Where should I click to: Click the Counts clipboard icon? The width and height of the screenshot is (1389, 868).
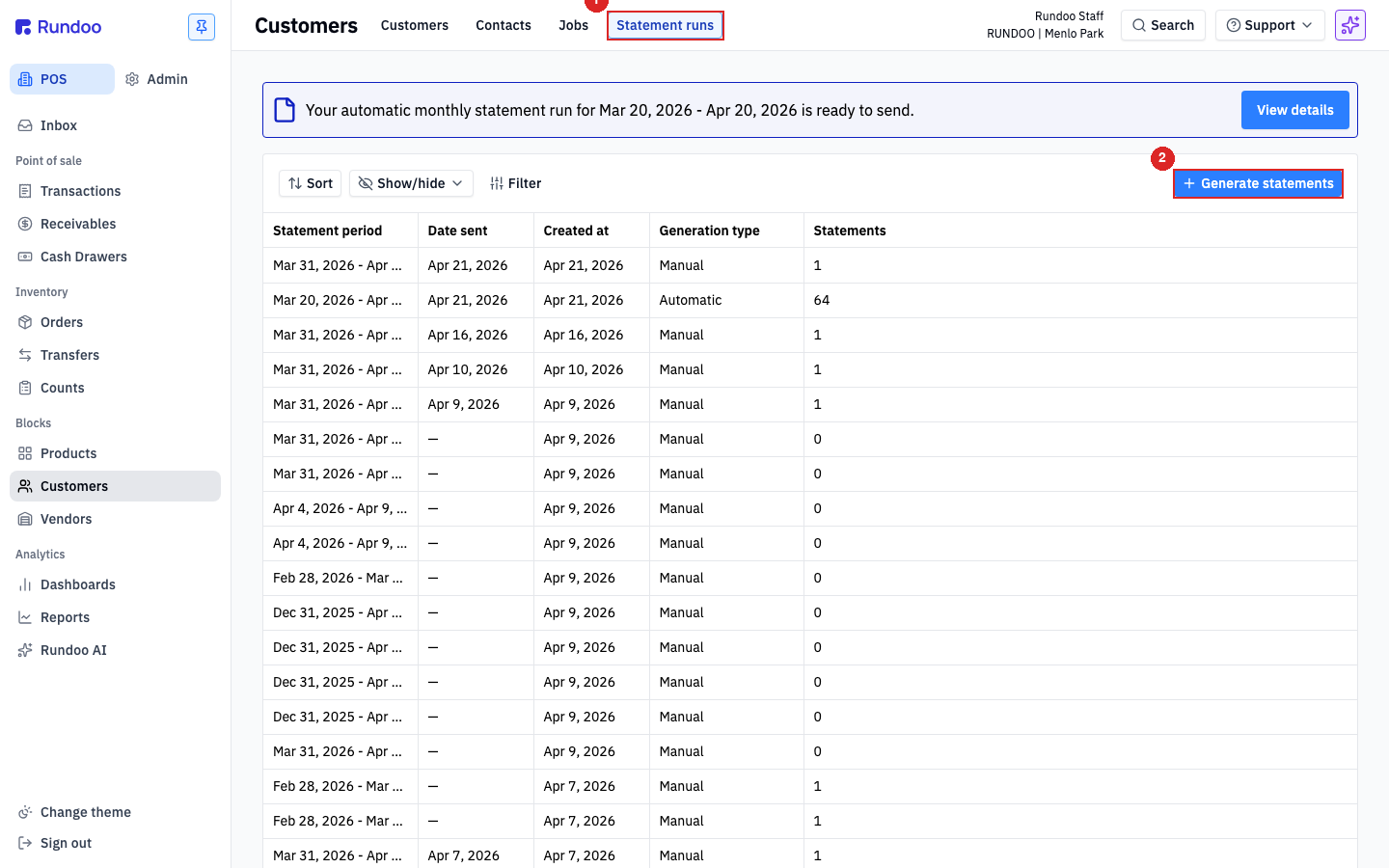coord(25,388)
